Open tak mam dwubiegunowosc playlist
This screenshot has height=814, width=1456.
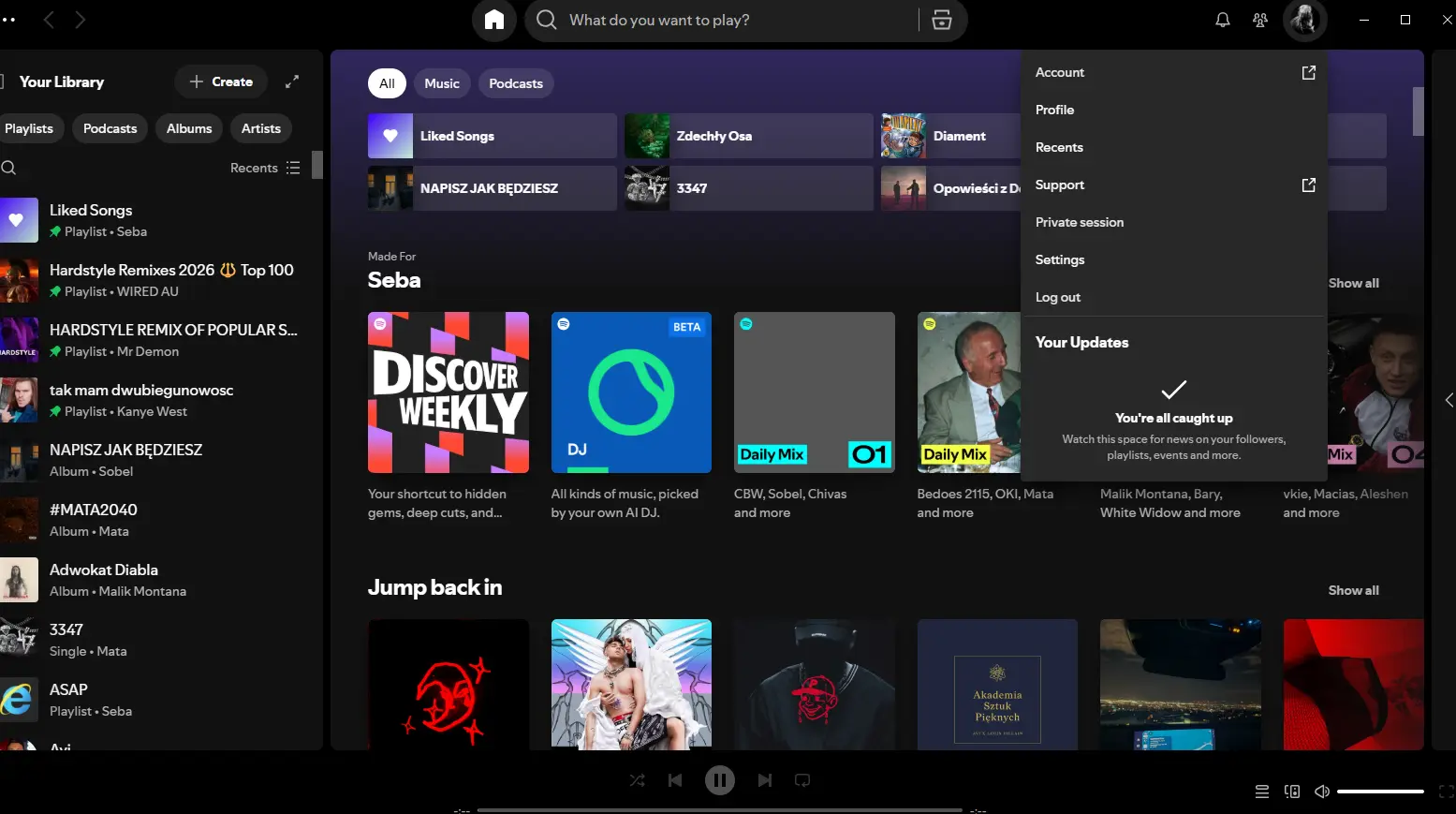click(x=155, y=400)
